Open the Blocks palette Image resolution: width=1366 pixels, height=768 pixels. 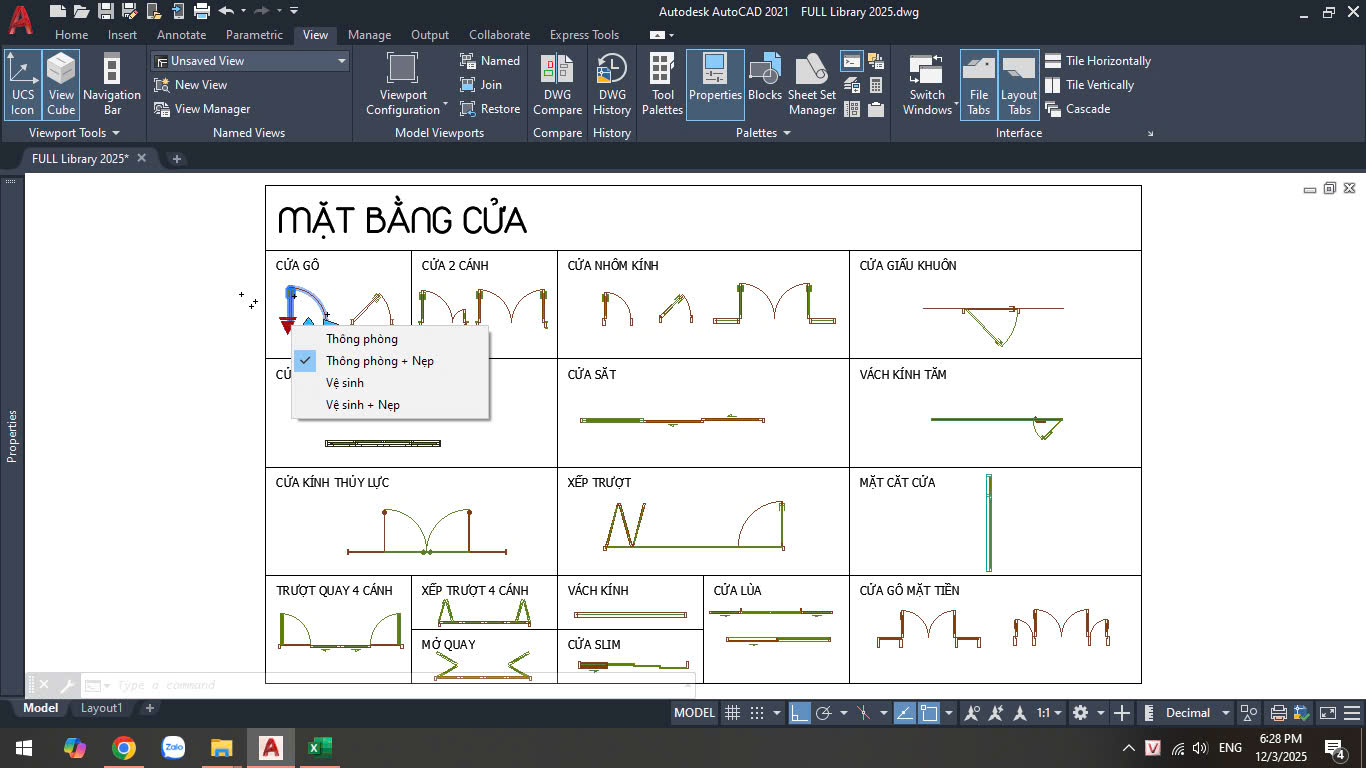(765, 78)
